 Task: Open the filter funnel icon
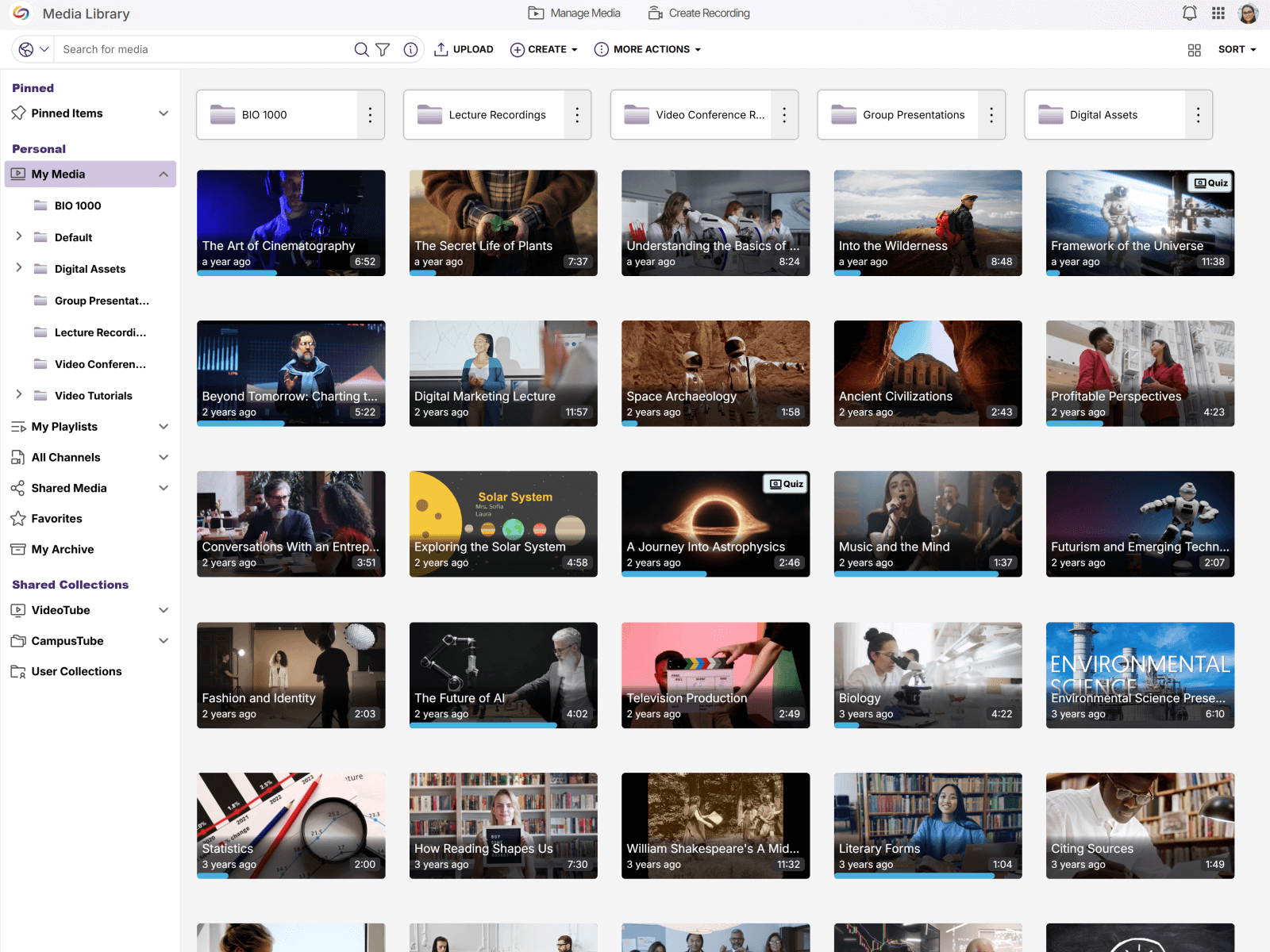pyautogui.click(x=383, y=49)
